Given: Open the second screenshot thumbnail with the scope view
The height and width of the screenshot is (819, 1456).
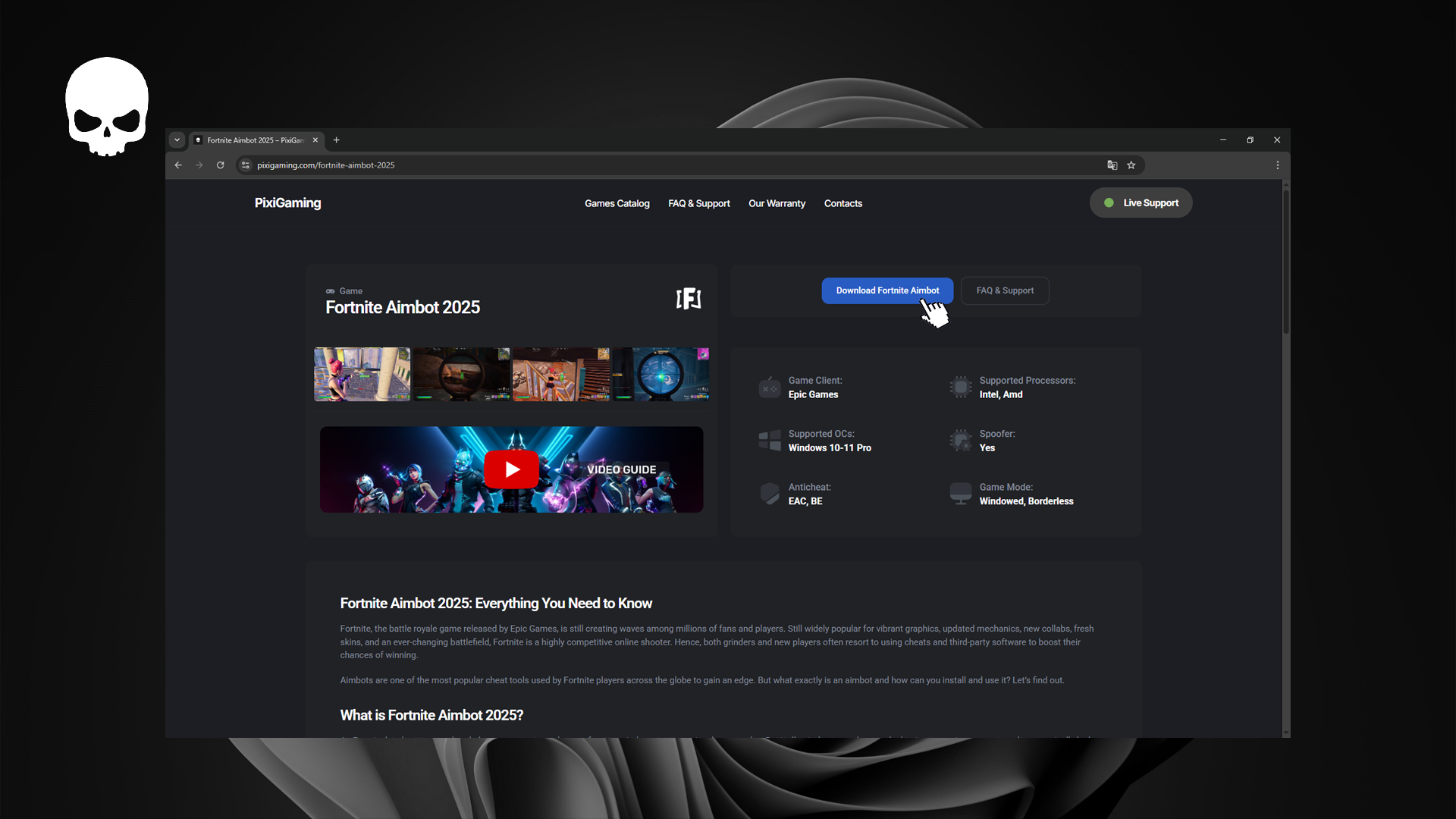Looking at the screenshot, I should 462,375.
